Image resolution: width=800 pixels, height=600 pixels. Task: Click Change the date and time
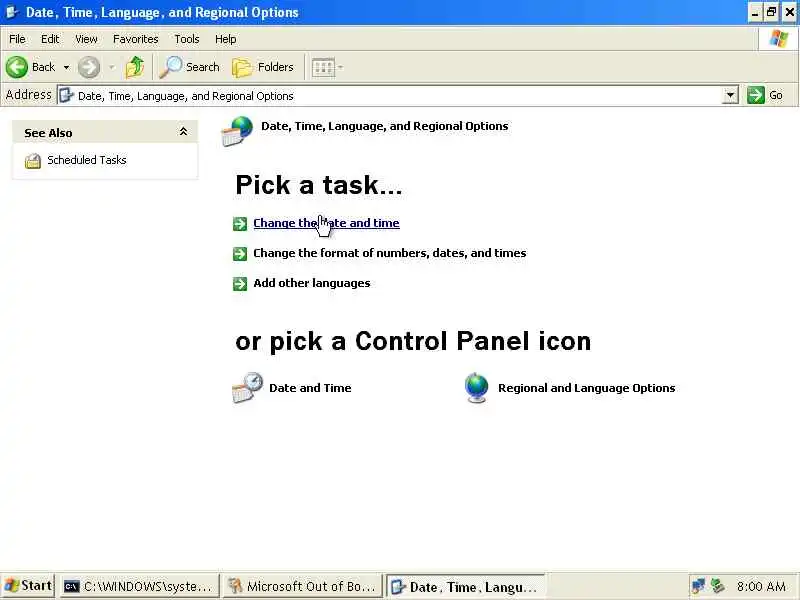point(327,223)
